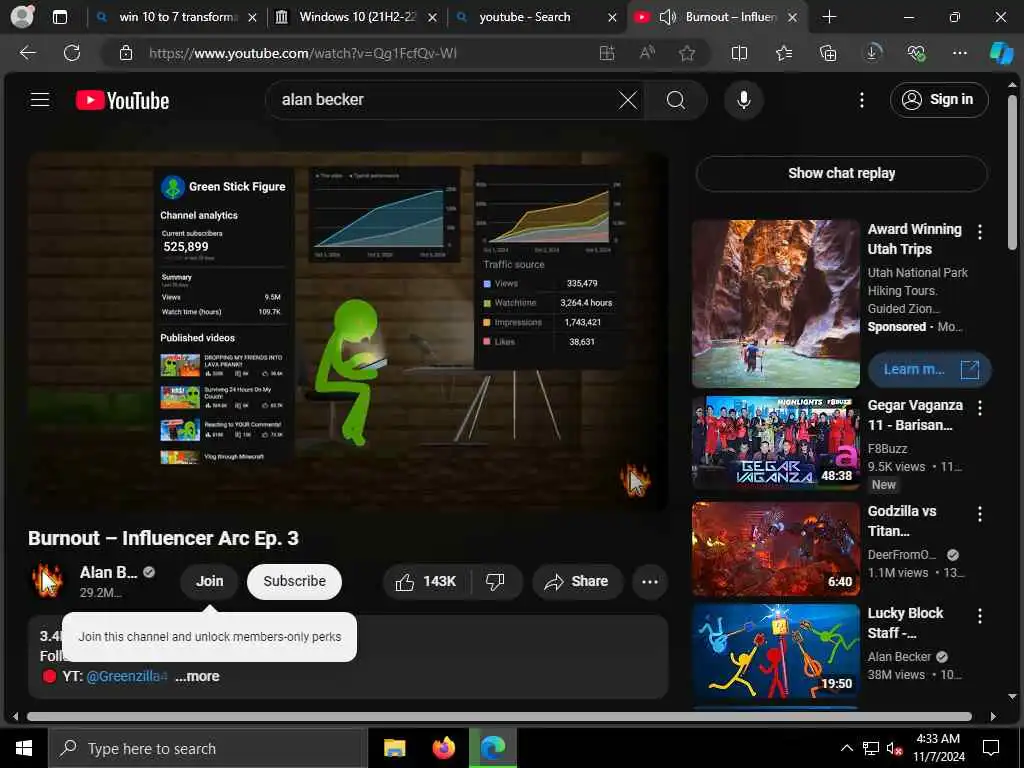
Task: Show chat replay
Action: (841, 173)
